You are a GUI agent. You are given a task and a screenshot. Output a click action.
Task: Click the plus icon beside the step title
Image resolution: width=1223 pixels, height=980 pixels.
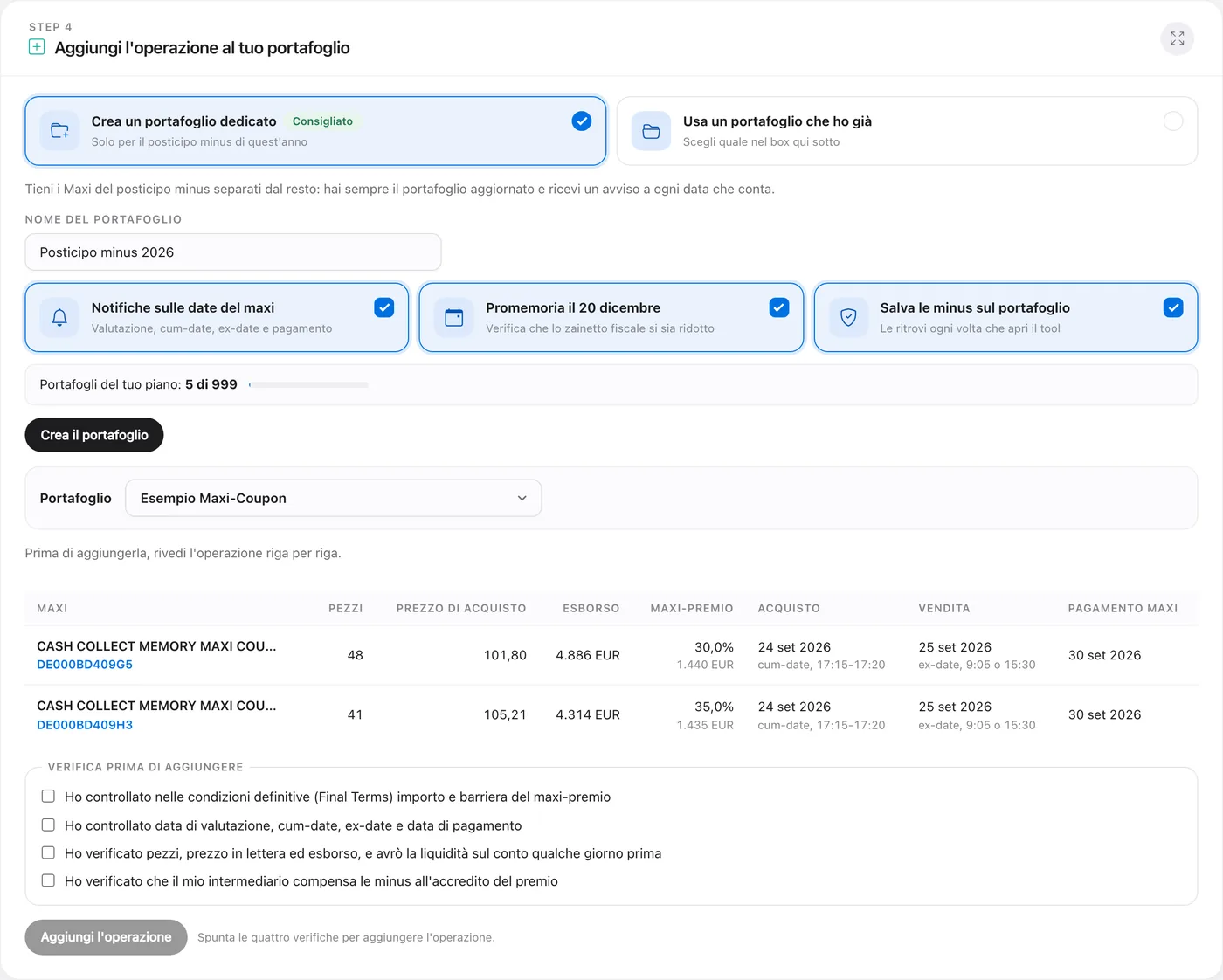(x=37, y=47)
